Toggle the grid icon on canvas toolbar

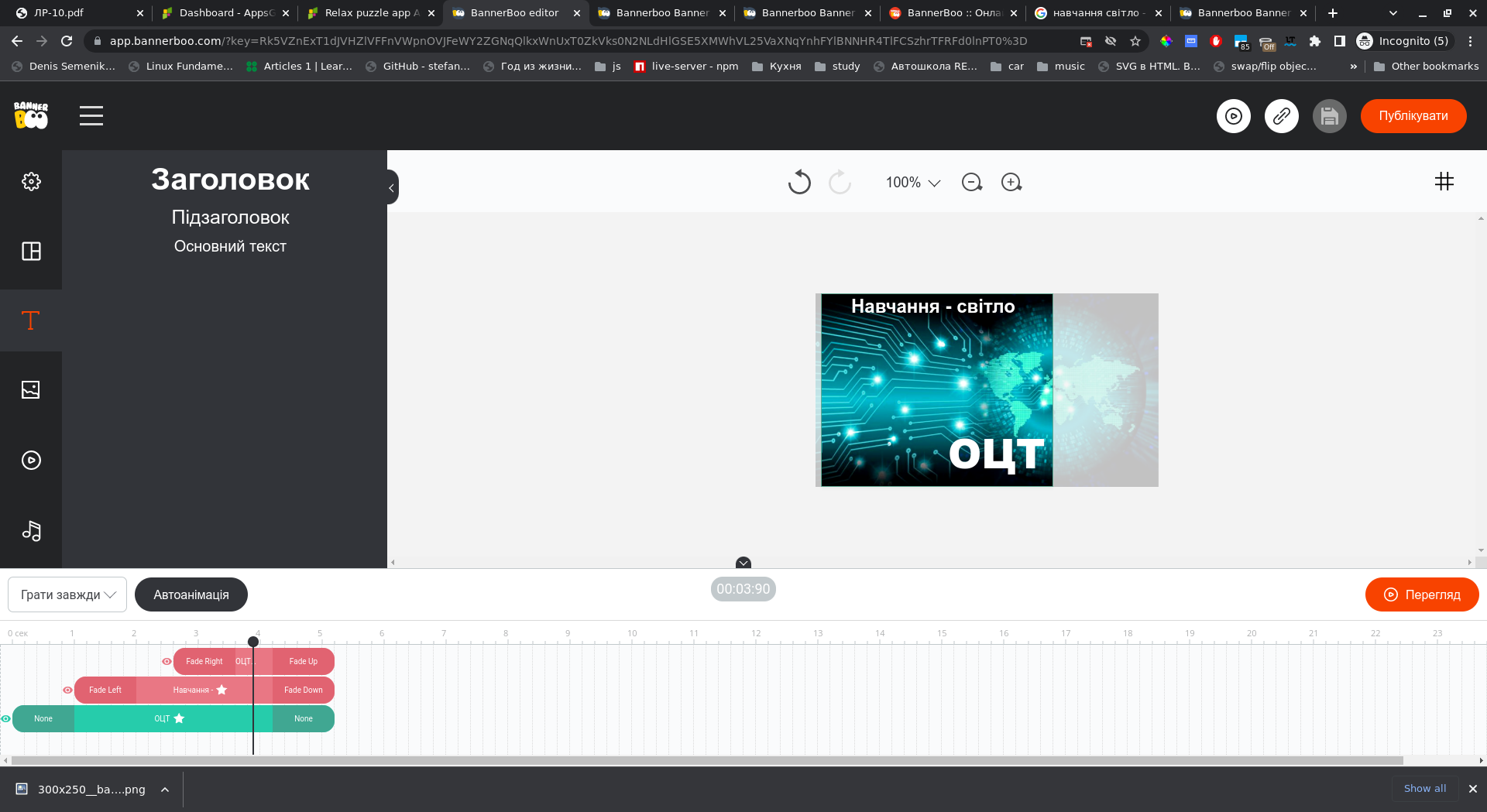point(1444,182)
